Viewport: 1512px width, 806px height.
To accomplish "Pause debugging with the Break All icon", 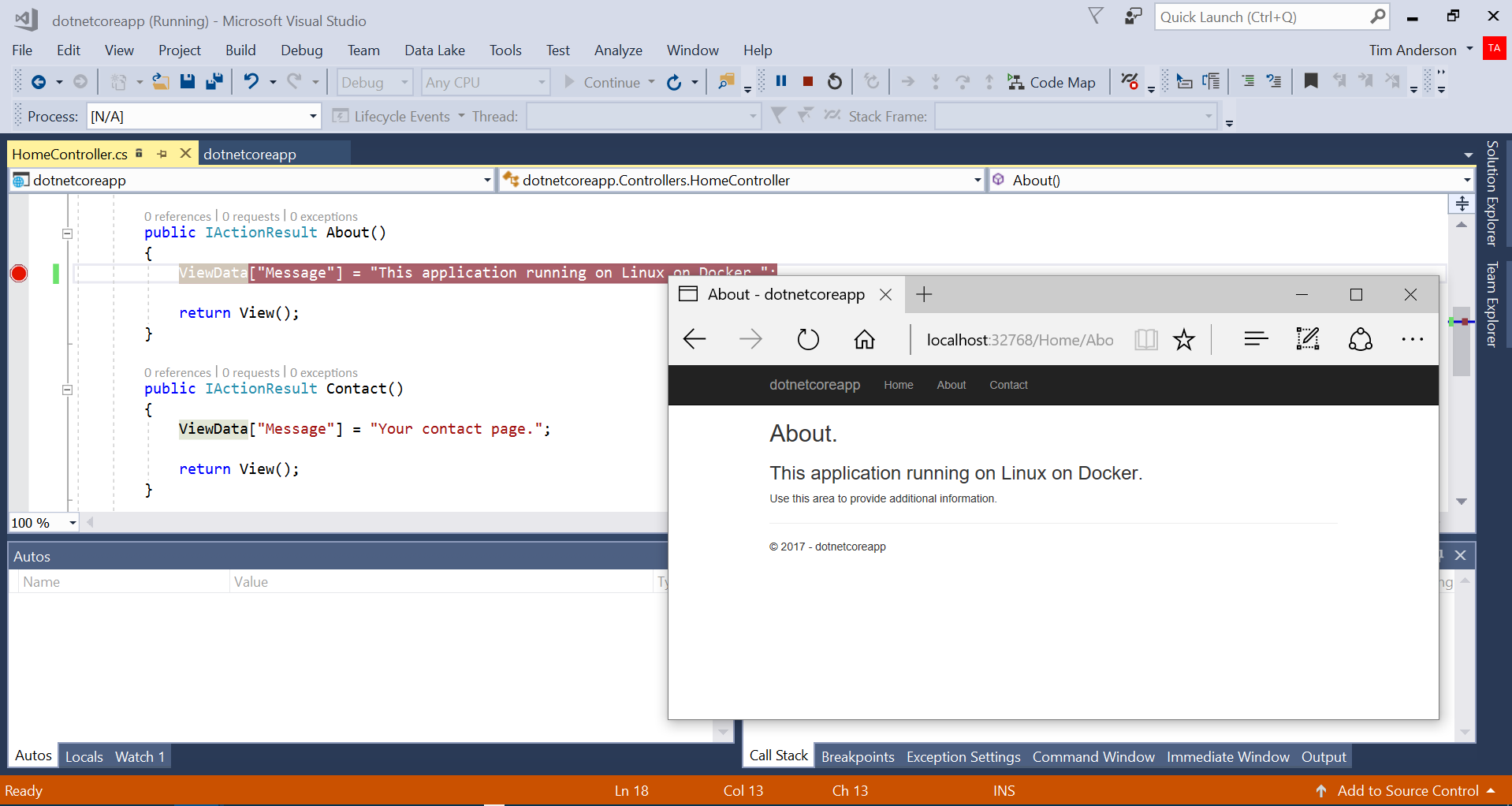I will (781, 81).
